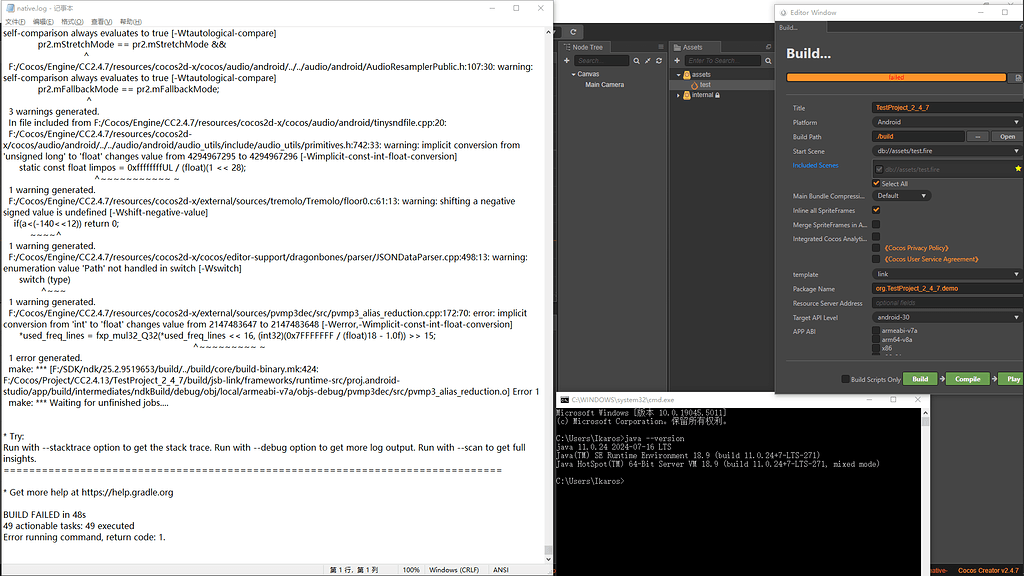Toggle Inline all SpriteFrames checkbox
Image resolution: width=1024 pixels, height=576 pixels.
[876, 210]
